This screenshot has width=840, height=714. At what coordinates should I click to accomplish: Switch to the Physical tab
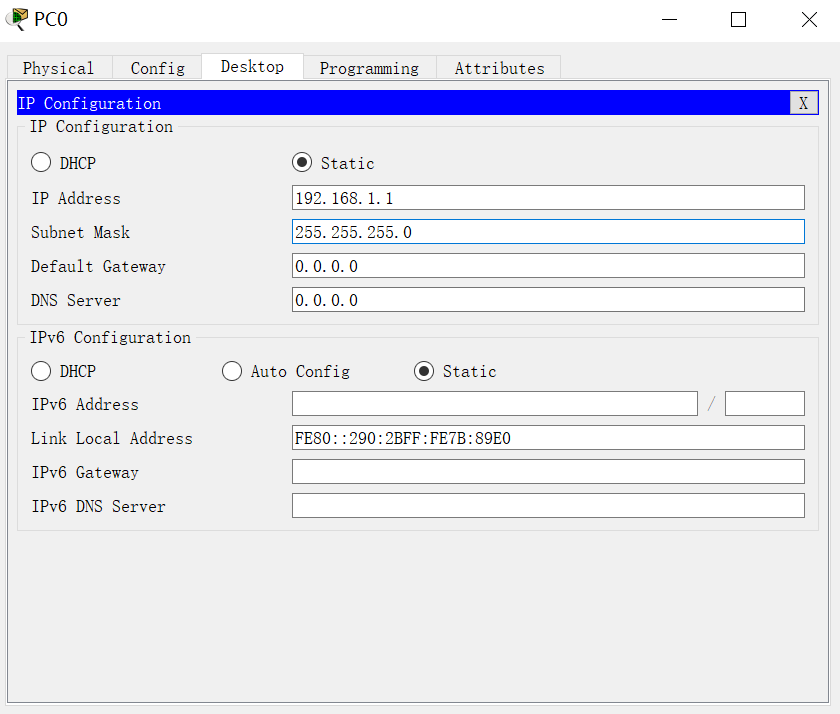59,68
